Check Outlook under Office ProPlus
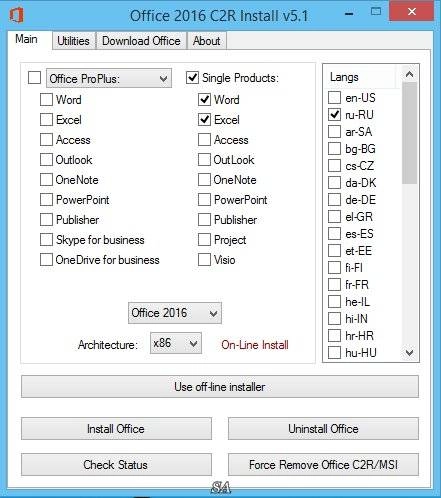 coord(46,160)
